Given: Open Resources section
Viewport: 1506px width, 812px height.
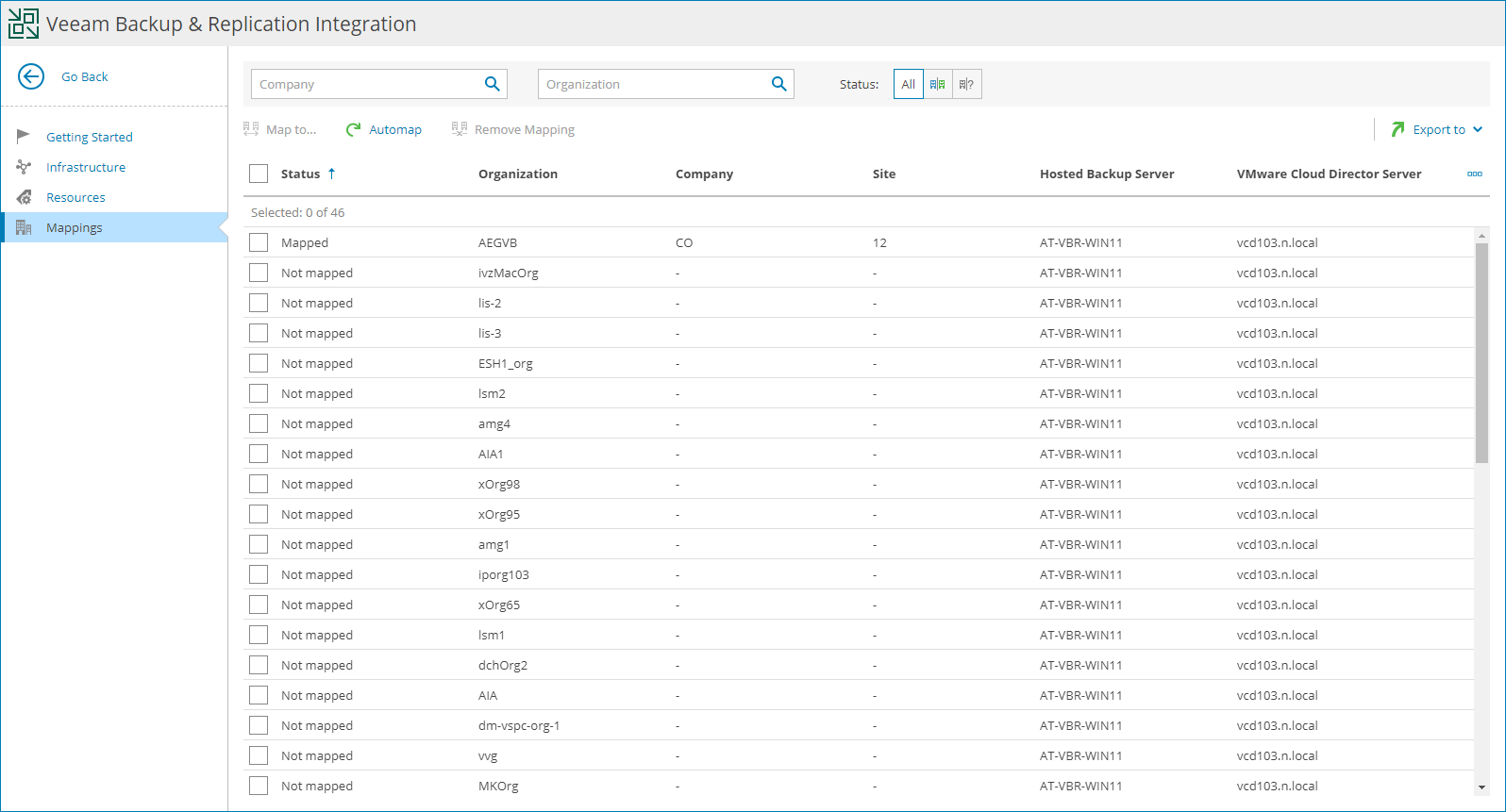Looking at the screenshot, I should click(75, 197).
